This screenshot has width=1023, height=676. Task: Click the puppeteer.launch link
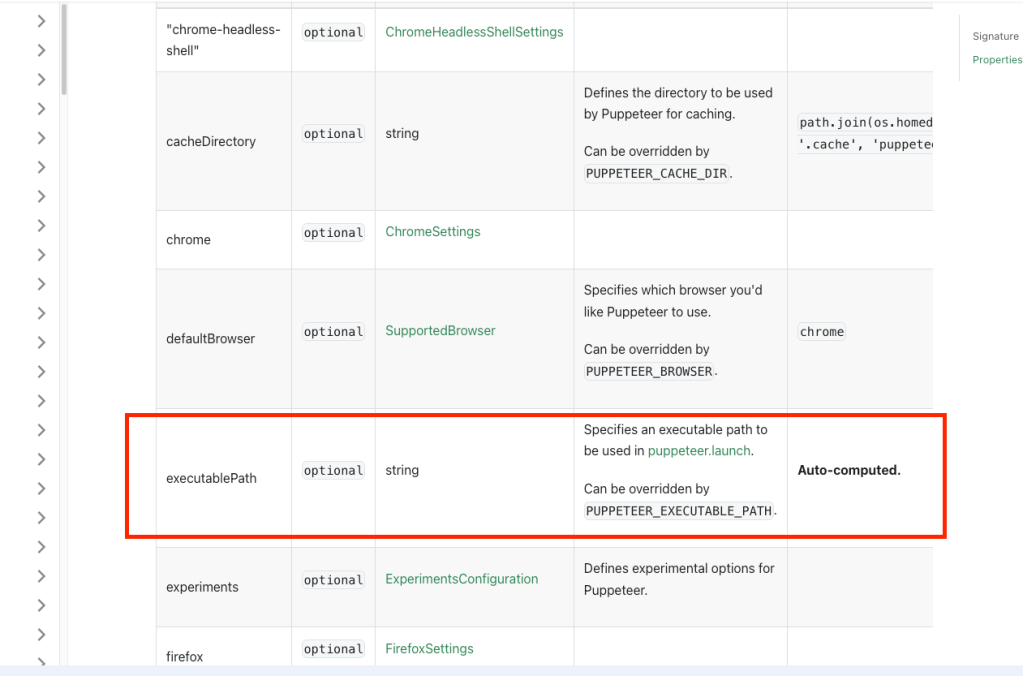(699, 451)
